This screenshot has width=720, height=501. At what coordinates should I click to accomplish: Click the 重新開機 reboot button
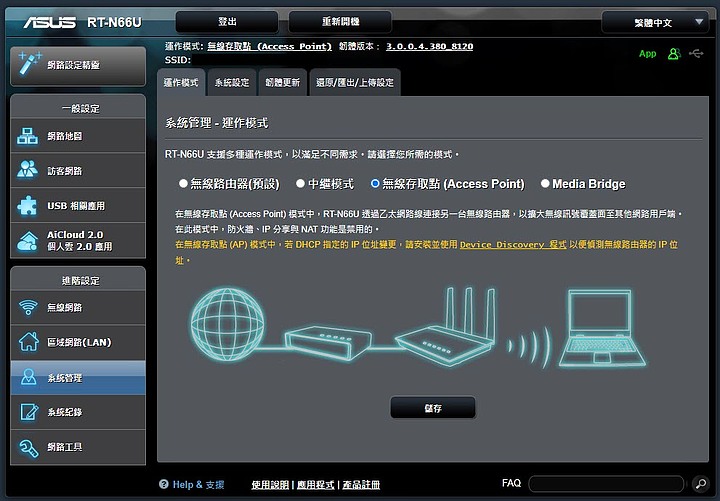coord(340,22)
